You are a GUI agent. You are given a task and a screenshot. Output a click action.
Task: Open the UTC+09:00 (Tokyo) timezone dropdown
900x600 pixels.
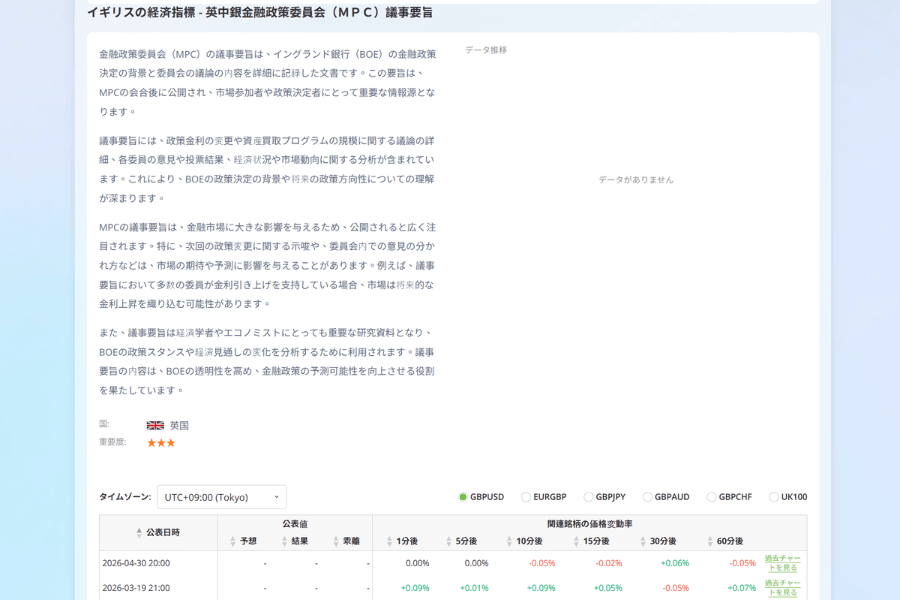pos(222,497)
